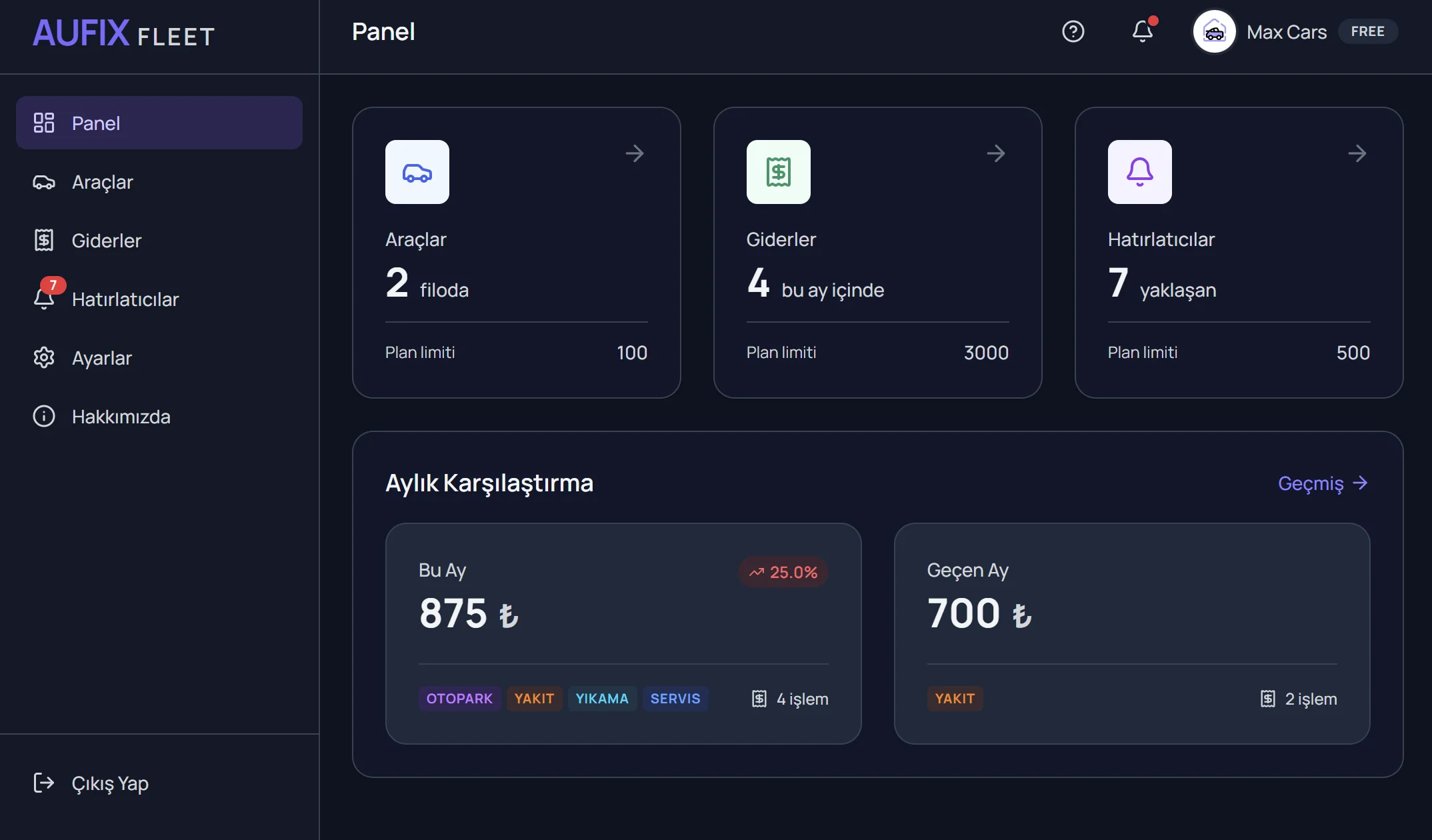Click the receipt icon on Giderler card
Screen dimensions: 1432x840
tap(779, 172)
